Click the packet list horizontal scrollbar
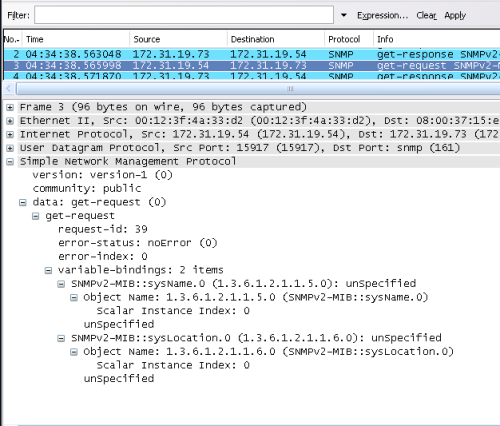 (x=257, y=89)
